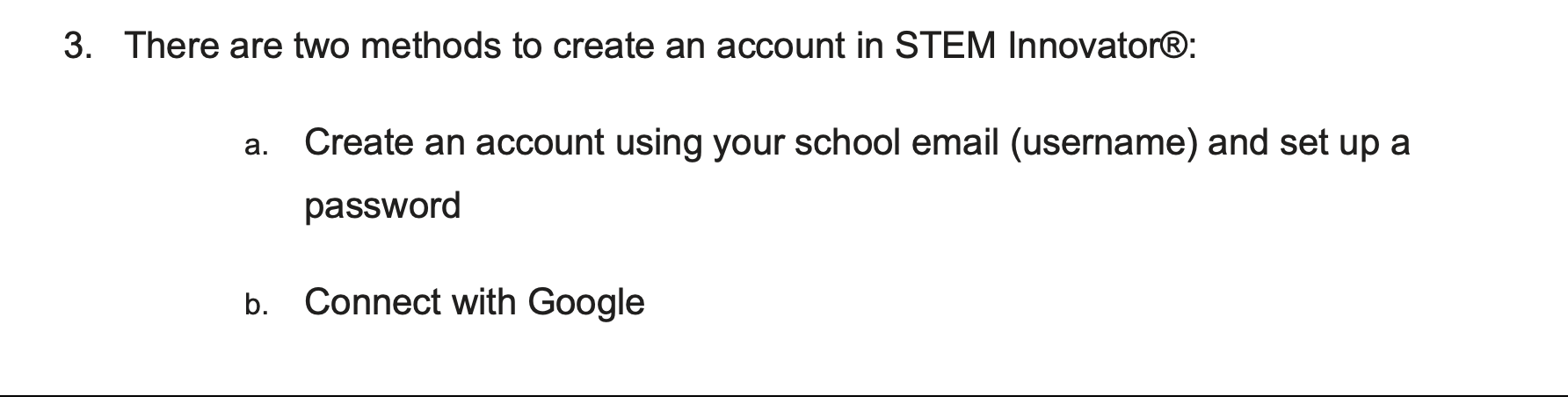Click the text "(username)" in parentheses
The width and height of the screenshot is (1568, 411).
(x=1103, y=142)
